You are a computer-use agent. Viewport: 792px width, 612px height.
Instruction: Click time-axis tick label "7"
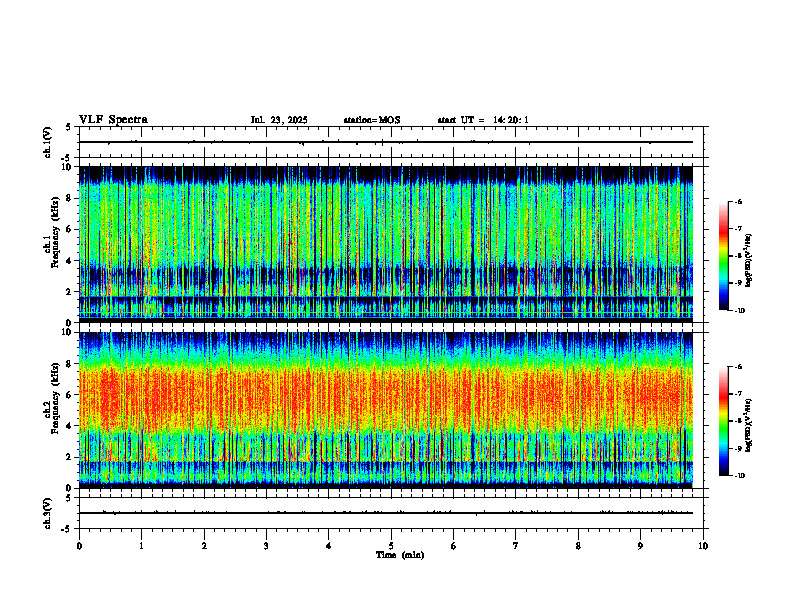point(516,546)
